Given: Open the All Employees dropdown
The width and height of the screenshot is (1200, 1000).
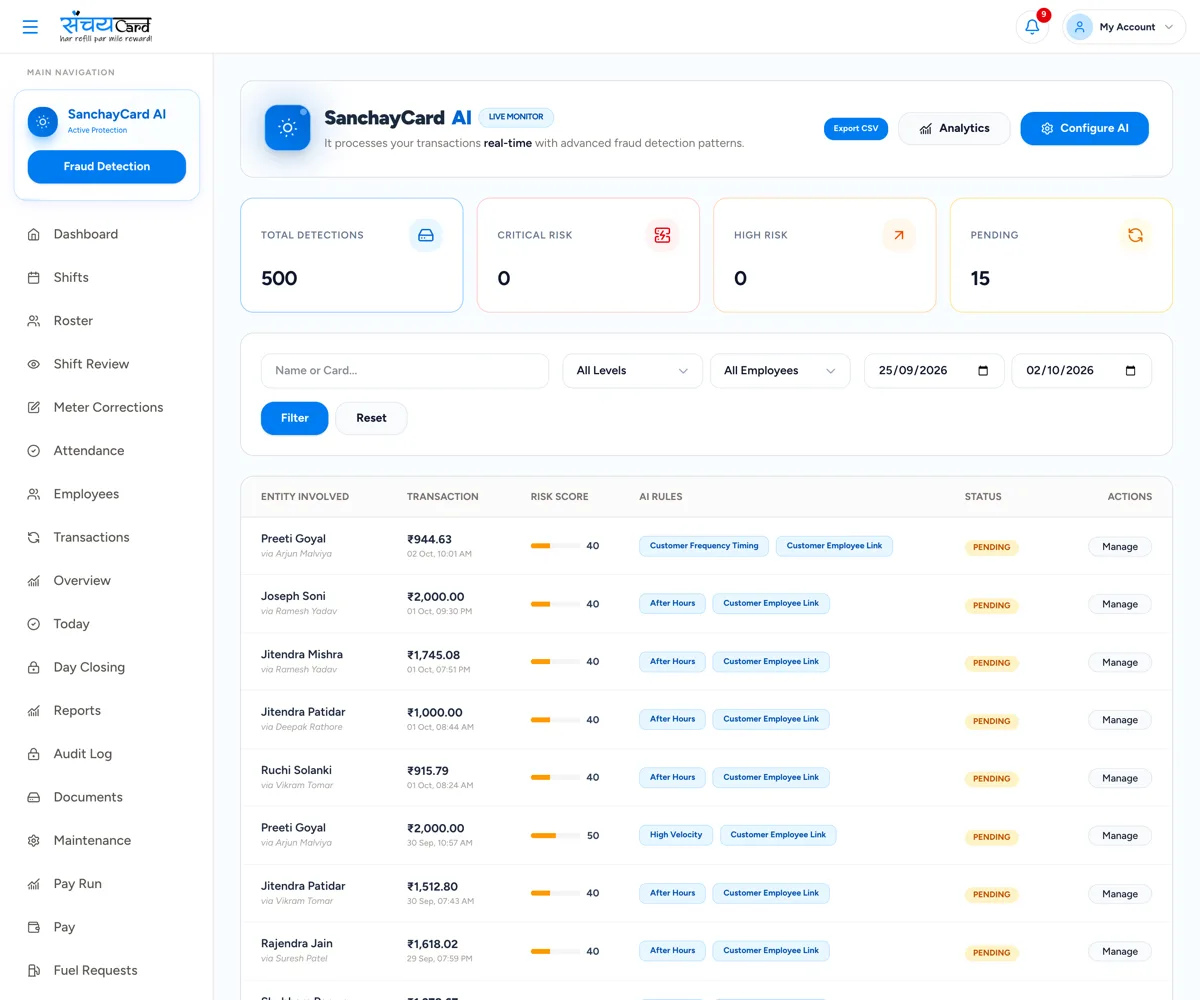Looking at the screenshot, I should pyautogui.click(x=780, y=371).
